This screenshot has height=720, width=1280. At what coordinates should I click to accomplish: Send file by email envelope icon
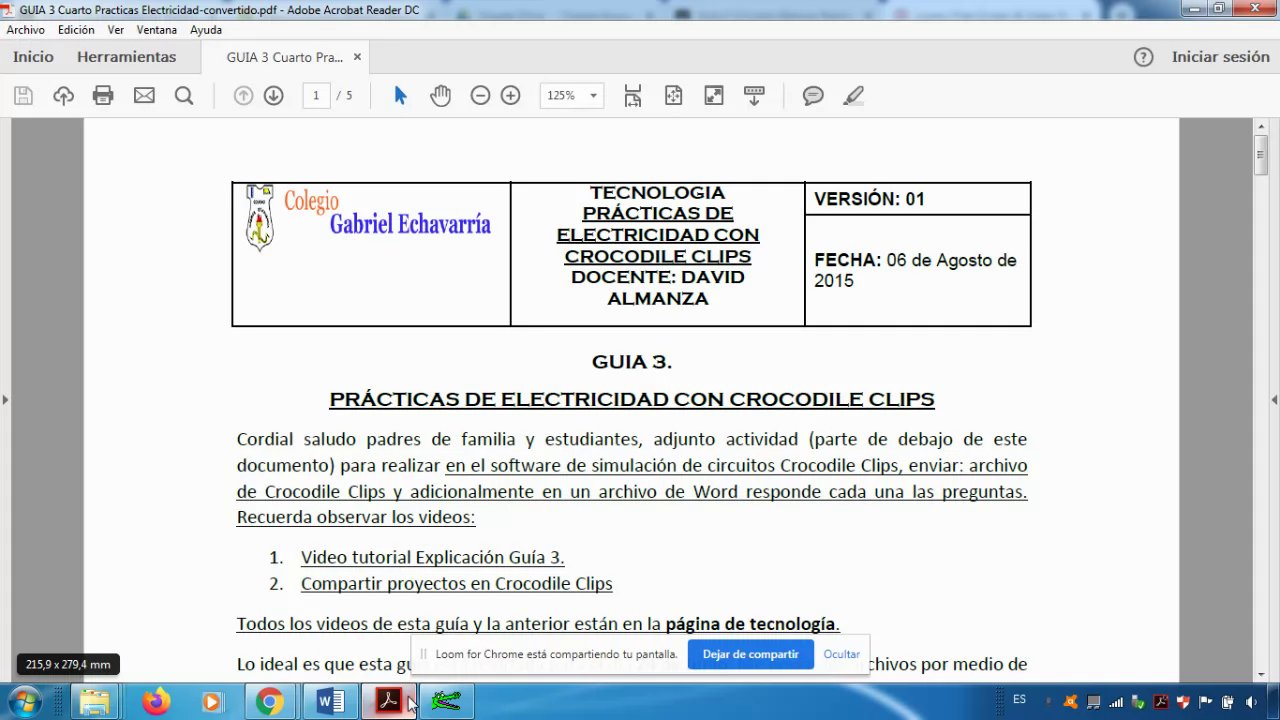pos(144,96)
